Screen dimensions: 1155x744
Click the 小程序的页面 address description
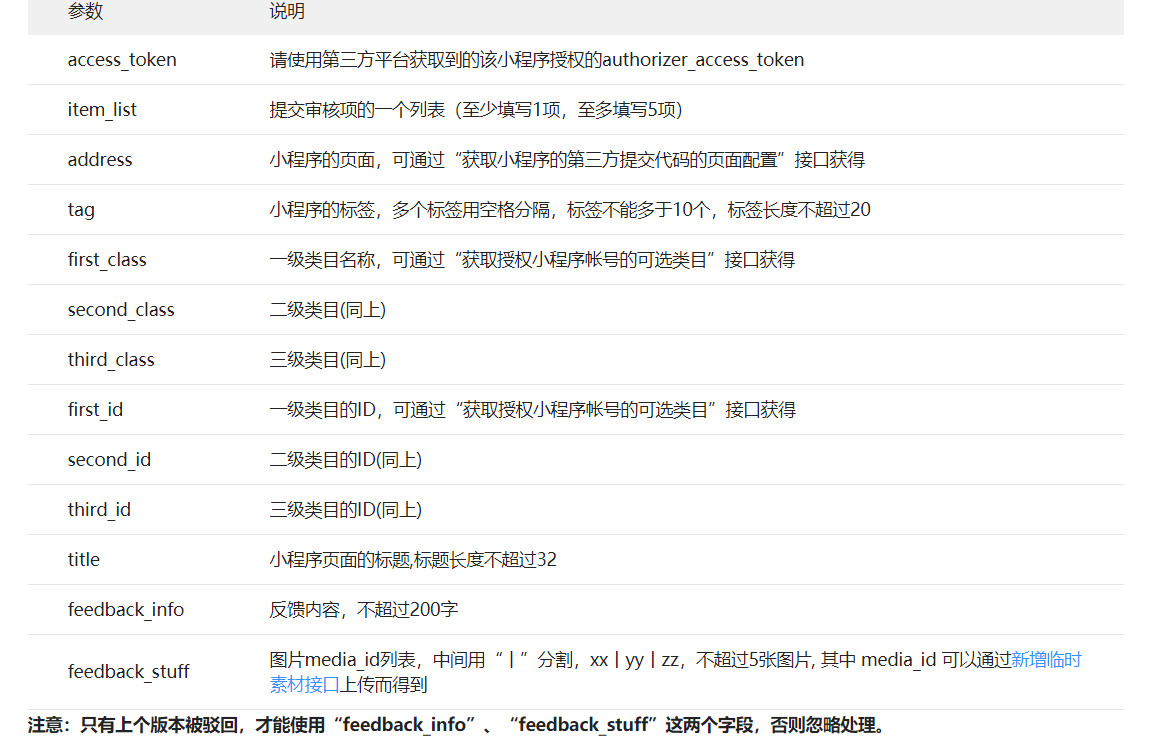click(x=566, y=160)
